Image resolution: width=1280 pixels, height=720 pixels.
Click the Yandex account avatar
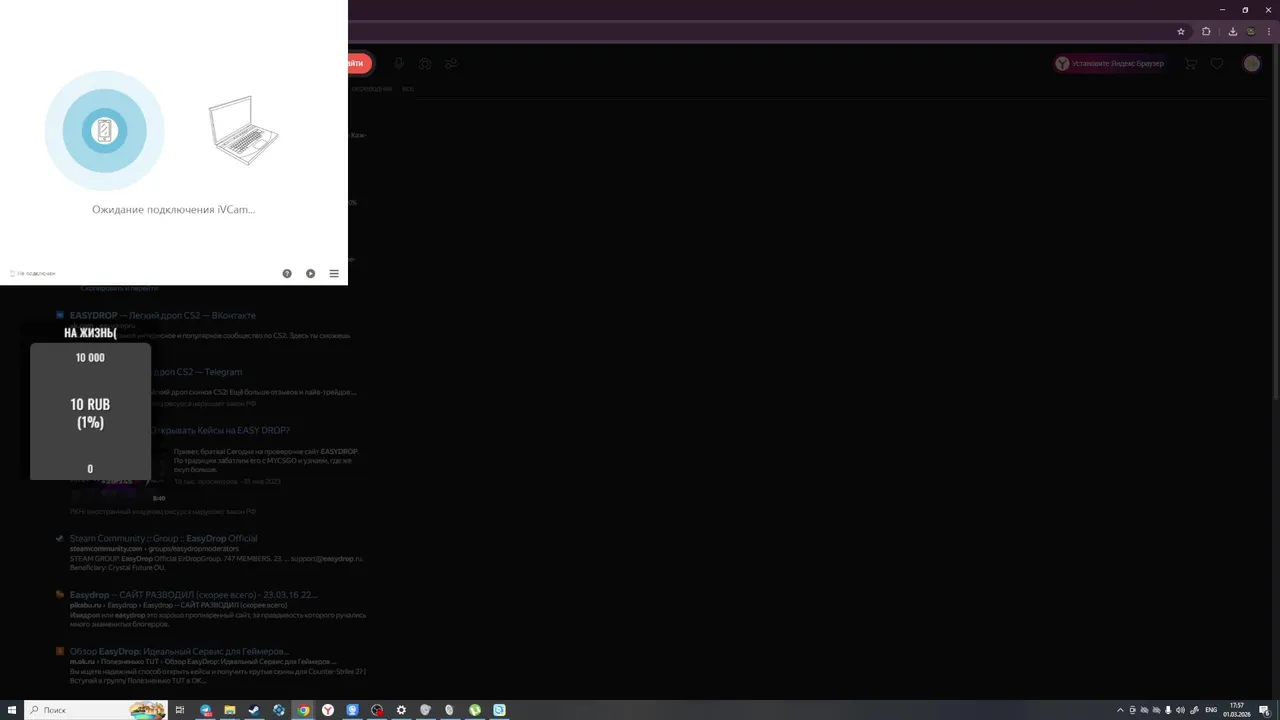(1252, 63)
